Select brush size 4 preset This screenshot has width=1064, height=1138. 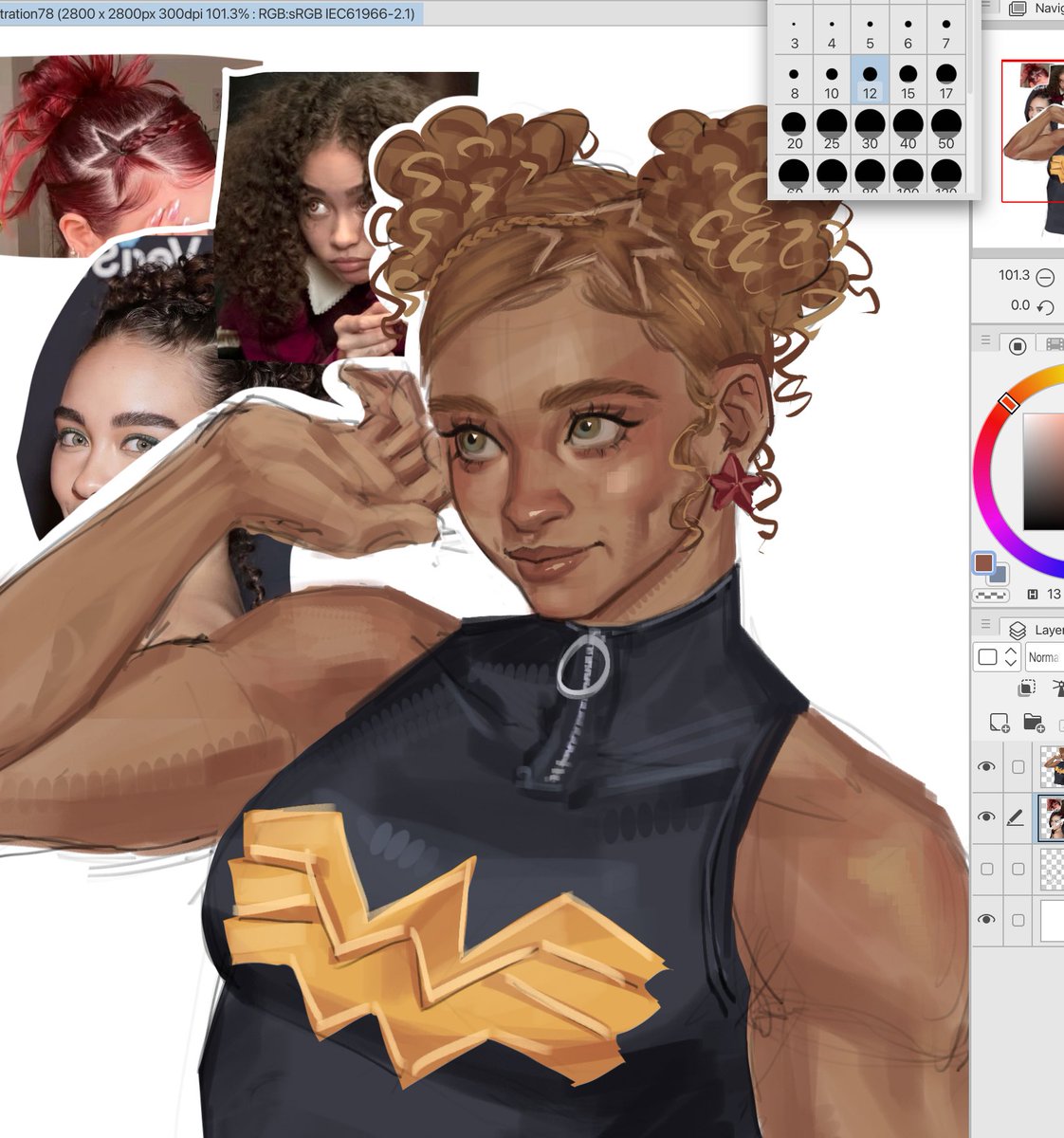[x=832, y=31]
